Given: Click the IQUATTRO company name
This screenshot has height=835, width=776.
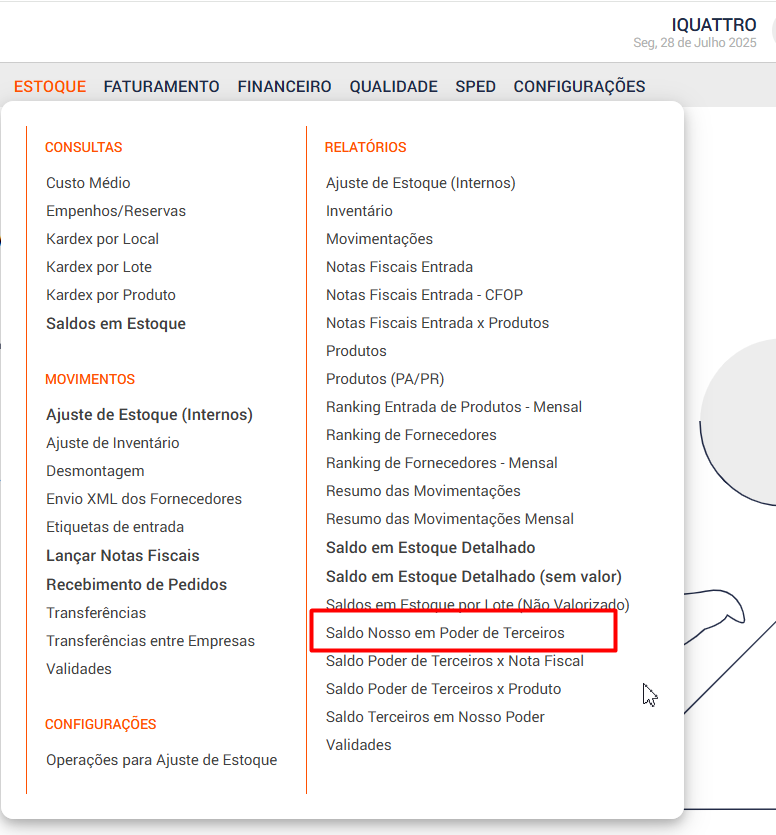Looking at the screenshot, I should click(714, 24).
